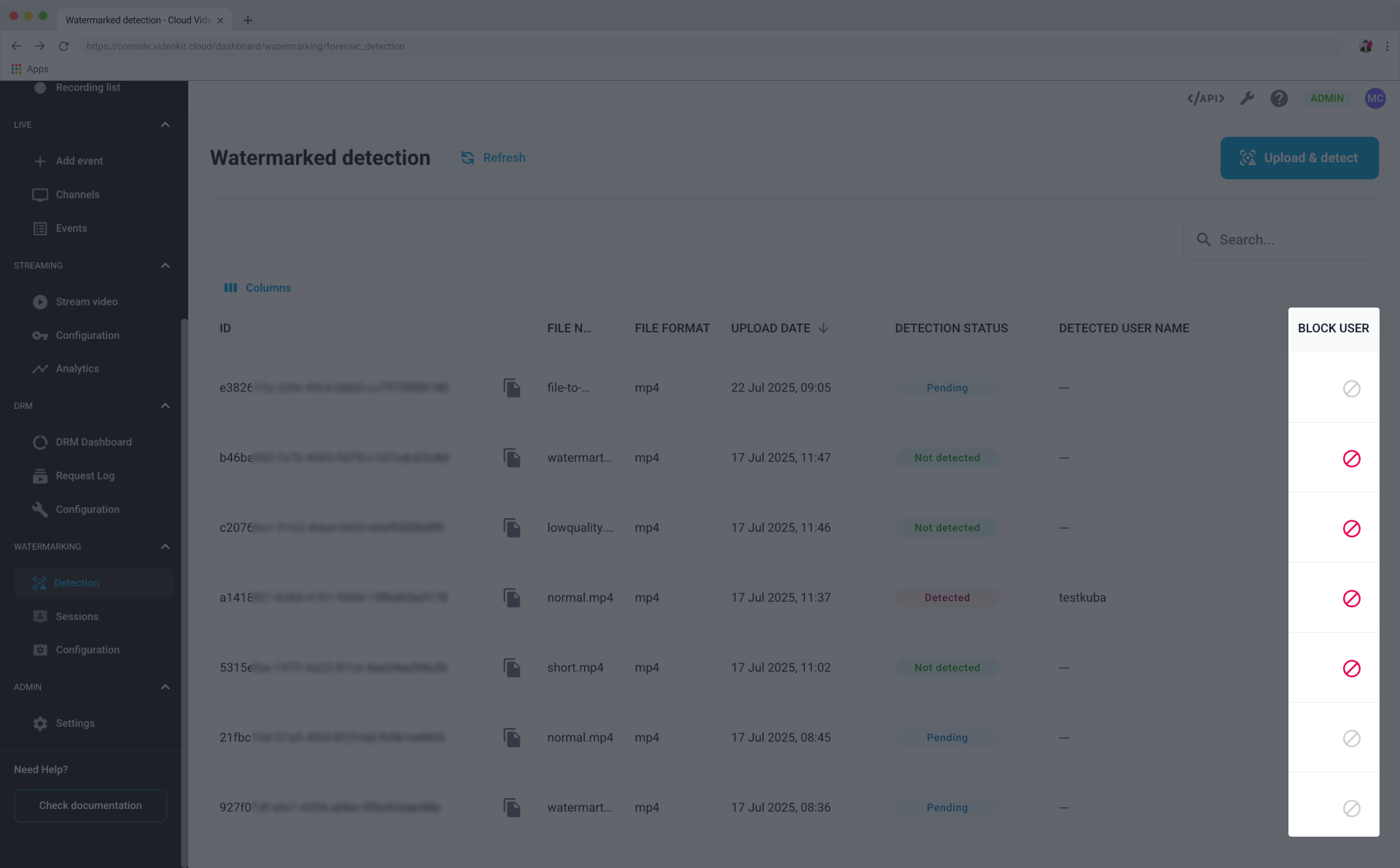The height and width of the screenshot is (868, 1400).
Task: Copy ID of the a1418 row
Action: click(x=512, y=598)
